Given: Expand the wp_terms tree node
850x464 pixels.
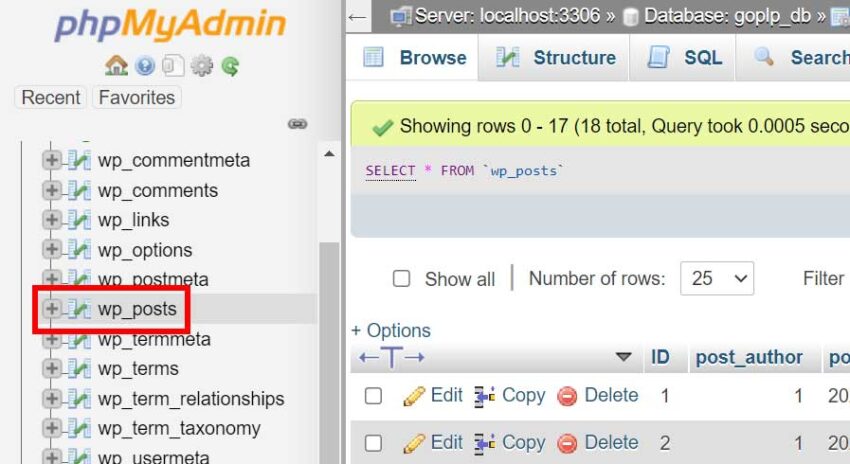Looking at the screenshot, I should coord(51,368).
